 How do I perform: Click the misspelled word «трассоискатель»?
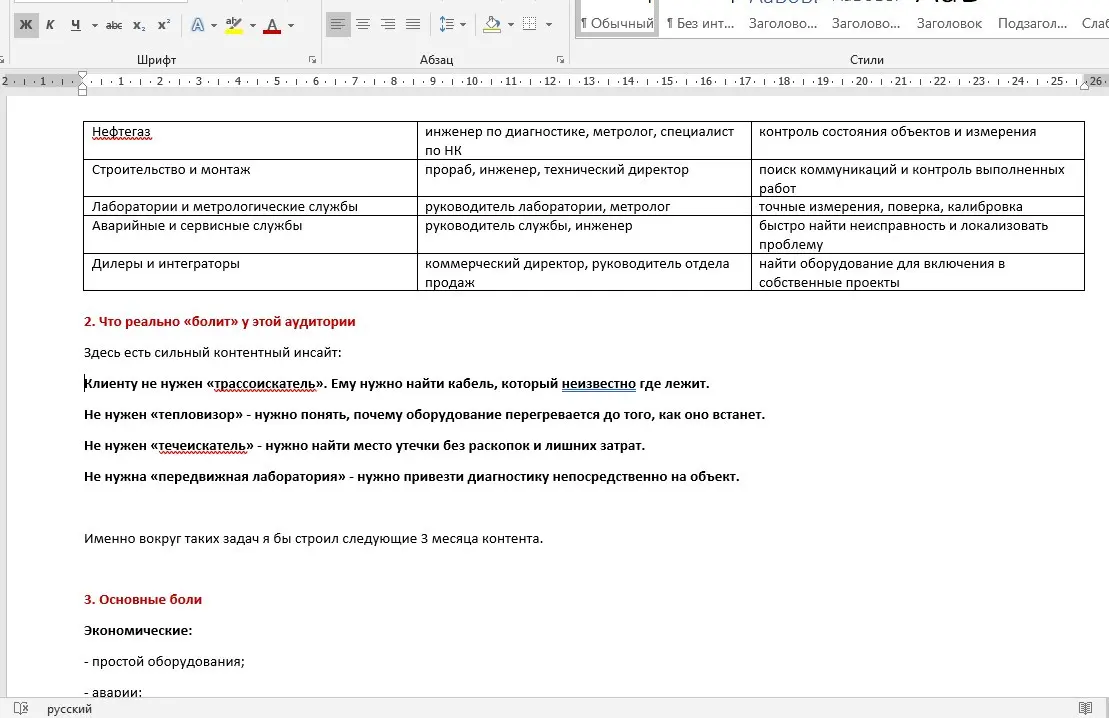[265, 383]
